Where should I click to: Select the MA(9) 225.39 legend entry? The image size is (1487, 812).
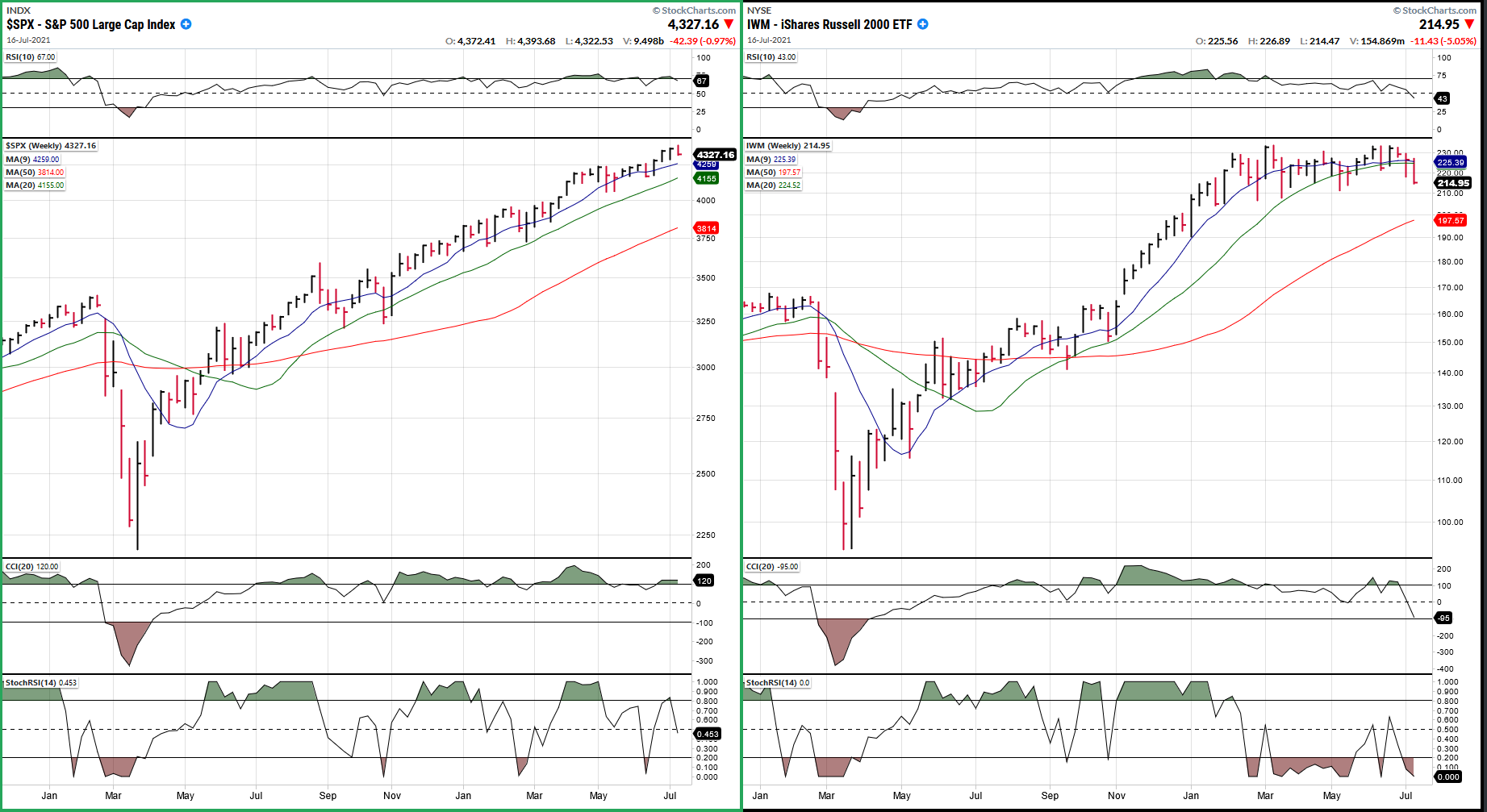point(771,160)
